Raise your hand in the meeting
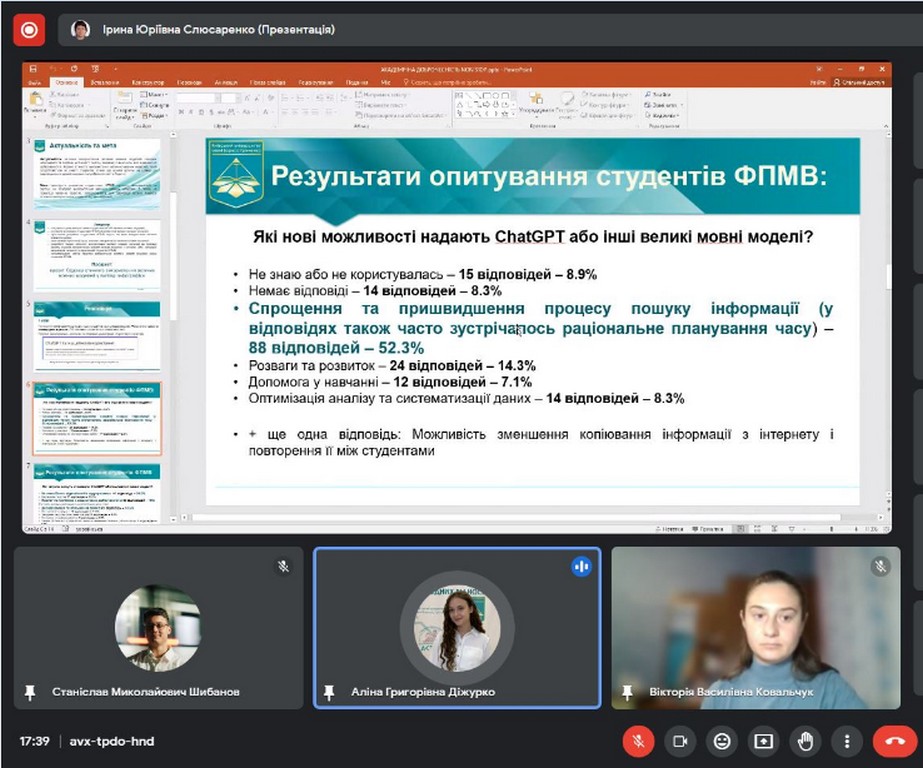 click(x=805, y=741)
